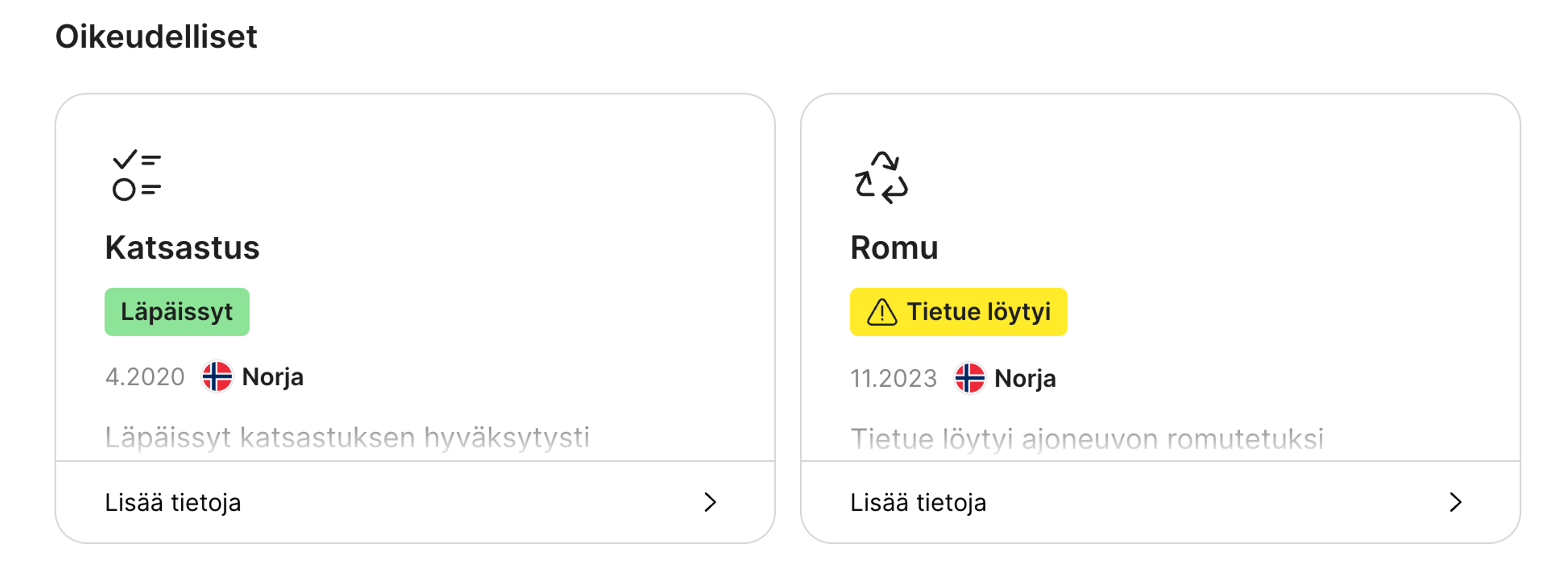1568x580 pixels.
Task: Click Norja label in Katsastus card
Action: click(273, 377)
